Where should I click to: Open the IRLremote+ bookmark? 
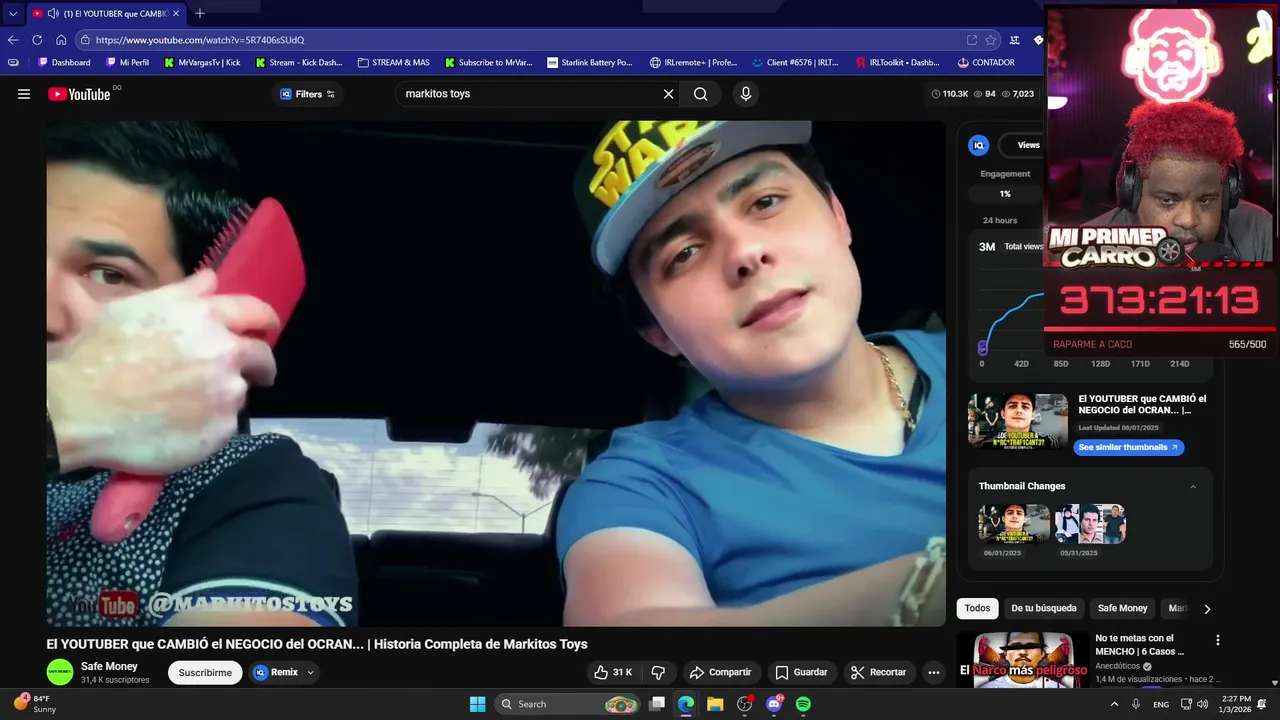[693, 62]
